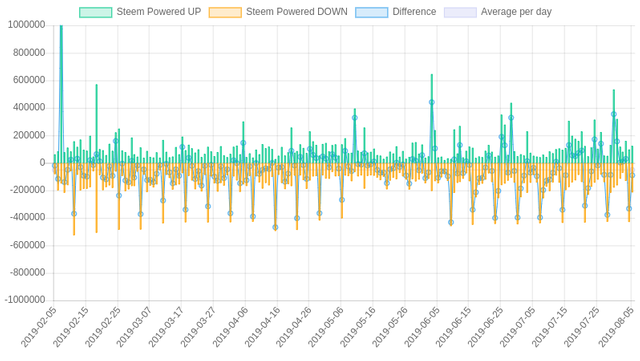Click the 400000 y-axis label

click(29, 108)
